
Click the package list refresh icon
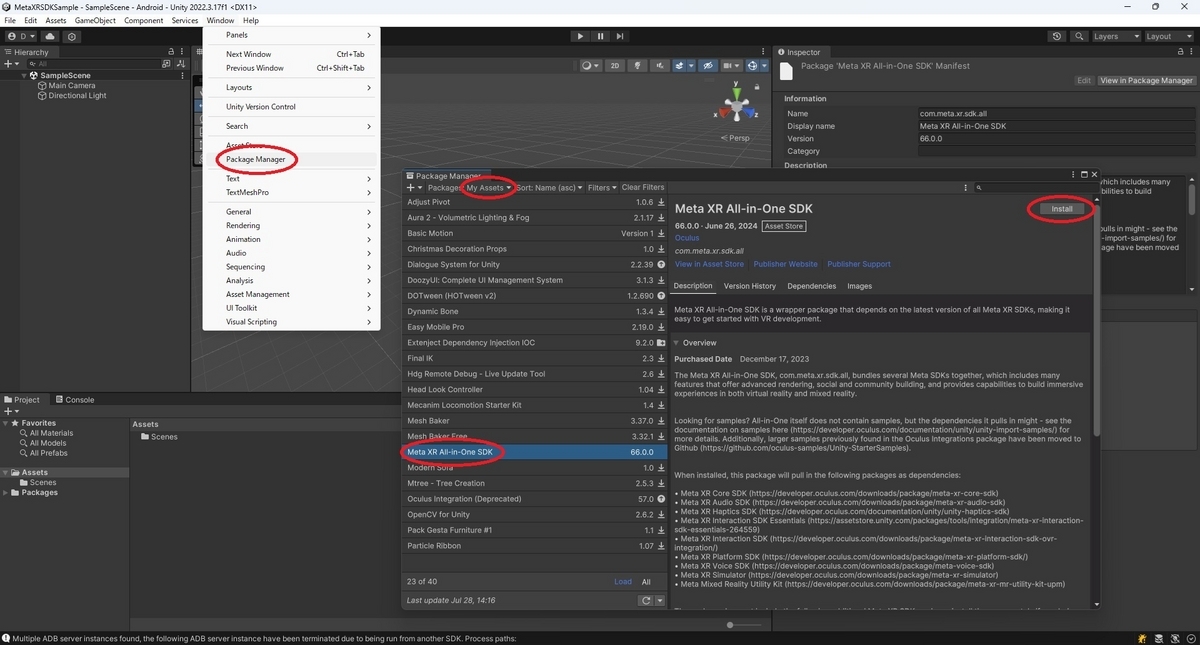646,600
